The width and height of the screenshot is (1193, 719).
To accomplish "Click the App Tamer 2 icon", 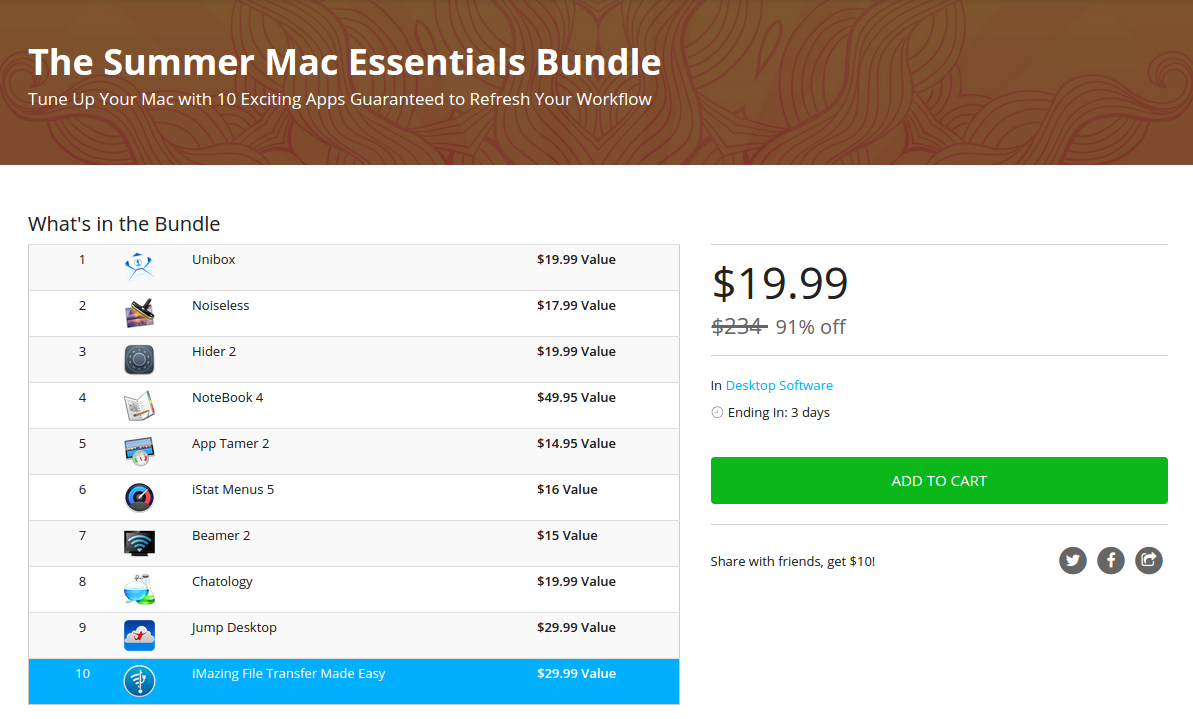I will [x=139, y=451].
